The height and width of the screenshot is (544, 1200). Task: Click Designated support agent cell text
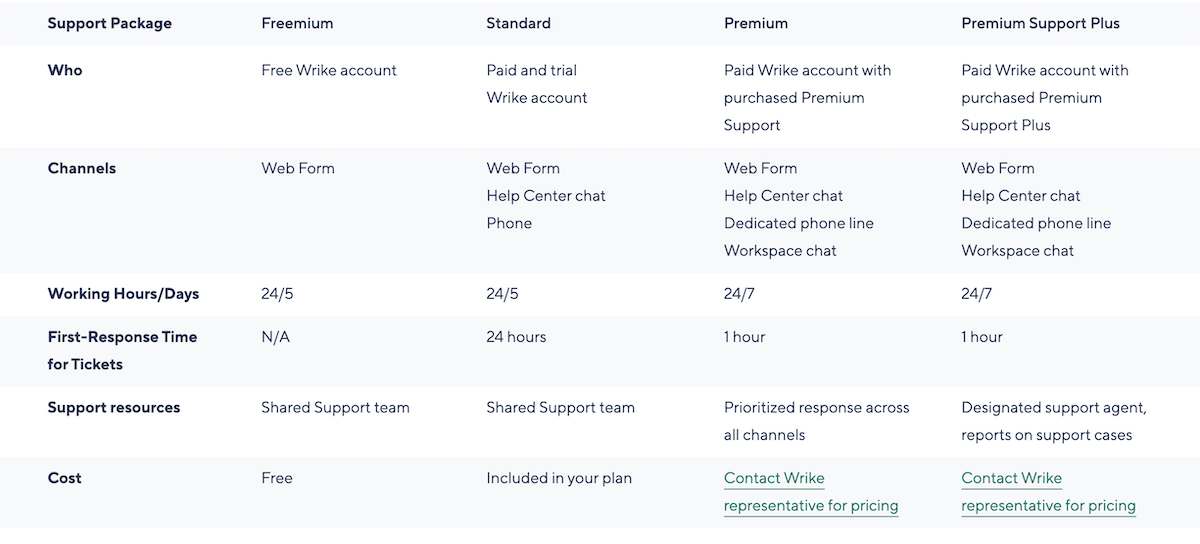[1053, 408]
